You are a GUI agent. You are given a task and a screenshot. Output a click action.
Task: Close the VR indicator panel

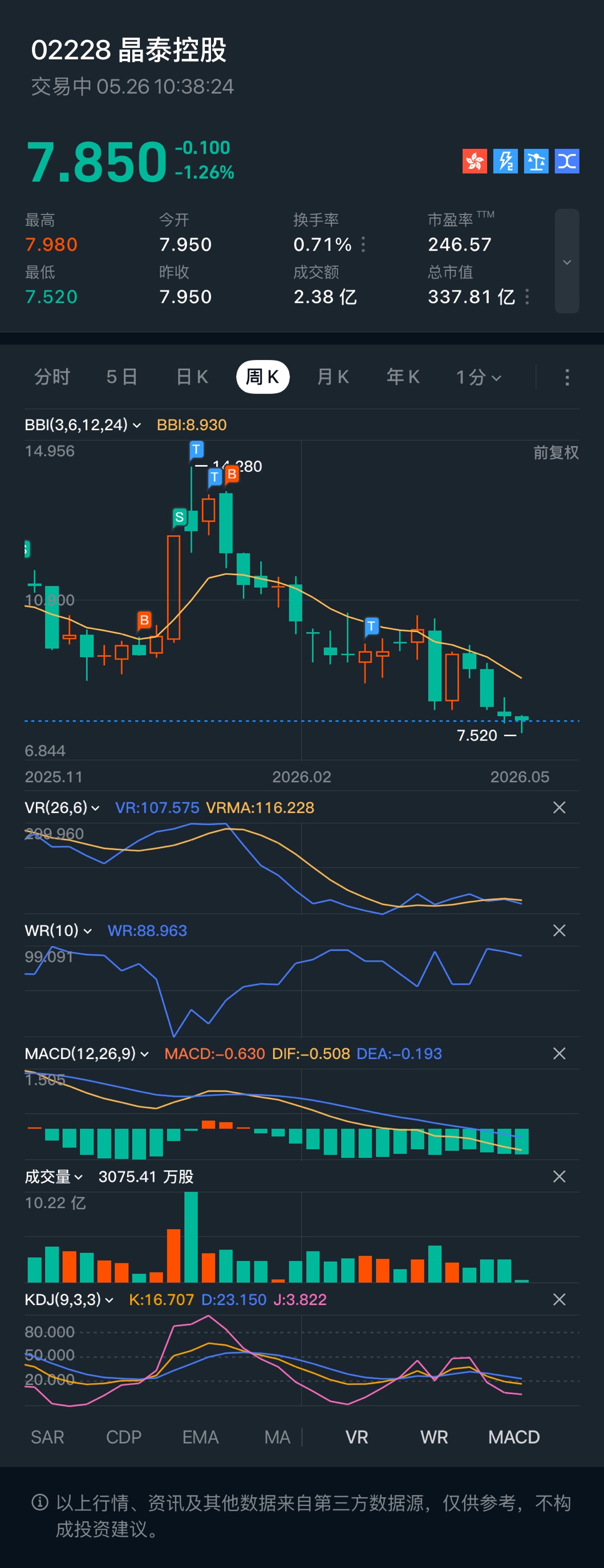[559, 808]
